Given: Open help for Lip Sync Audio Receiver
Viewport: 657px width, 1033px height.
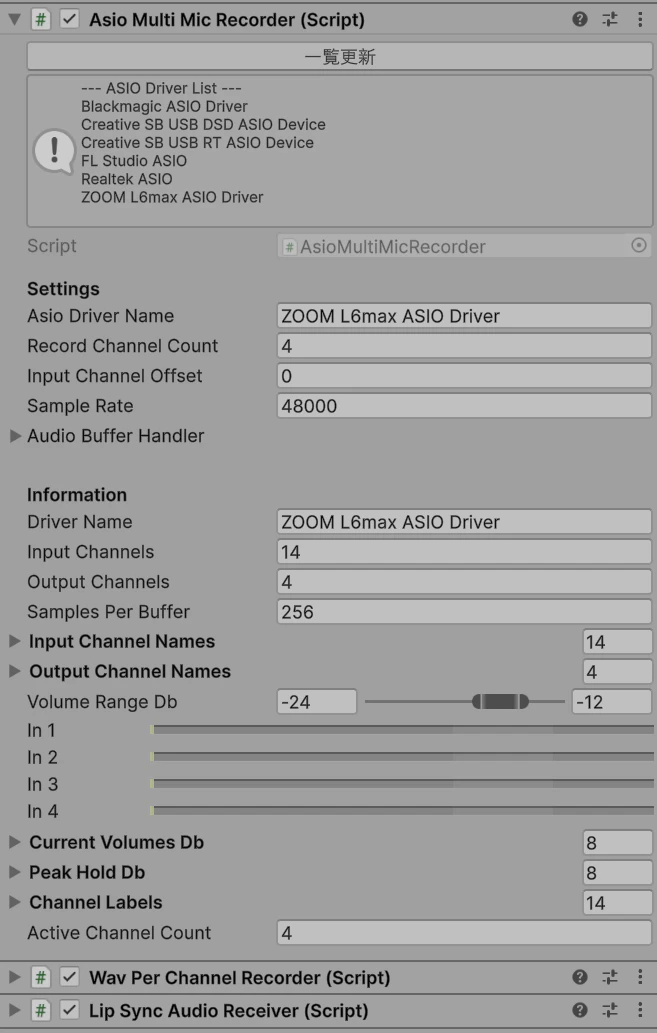Looking at the screenshot, I should pyautogui.click(x=580, y=1010).
